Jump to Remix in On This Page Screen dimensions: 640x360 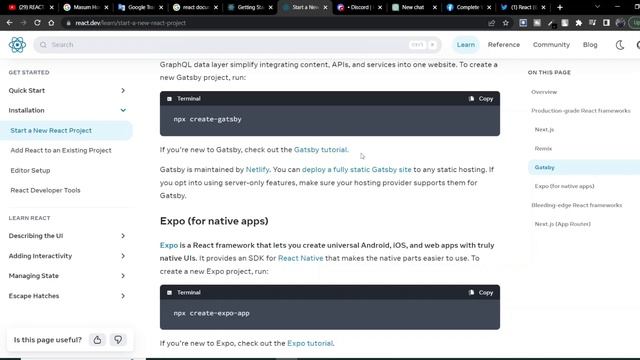pos(543,149)
